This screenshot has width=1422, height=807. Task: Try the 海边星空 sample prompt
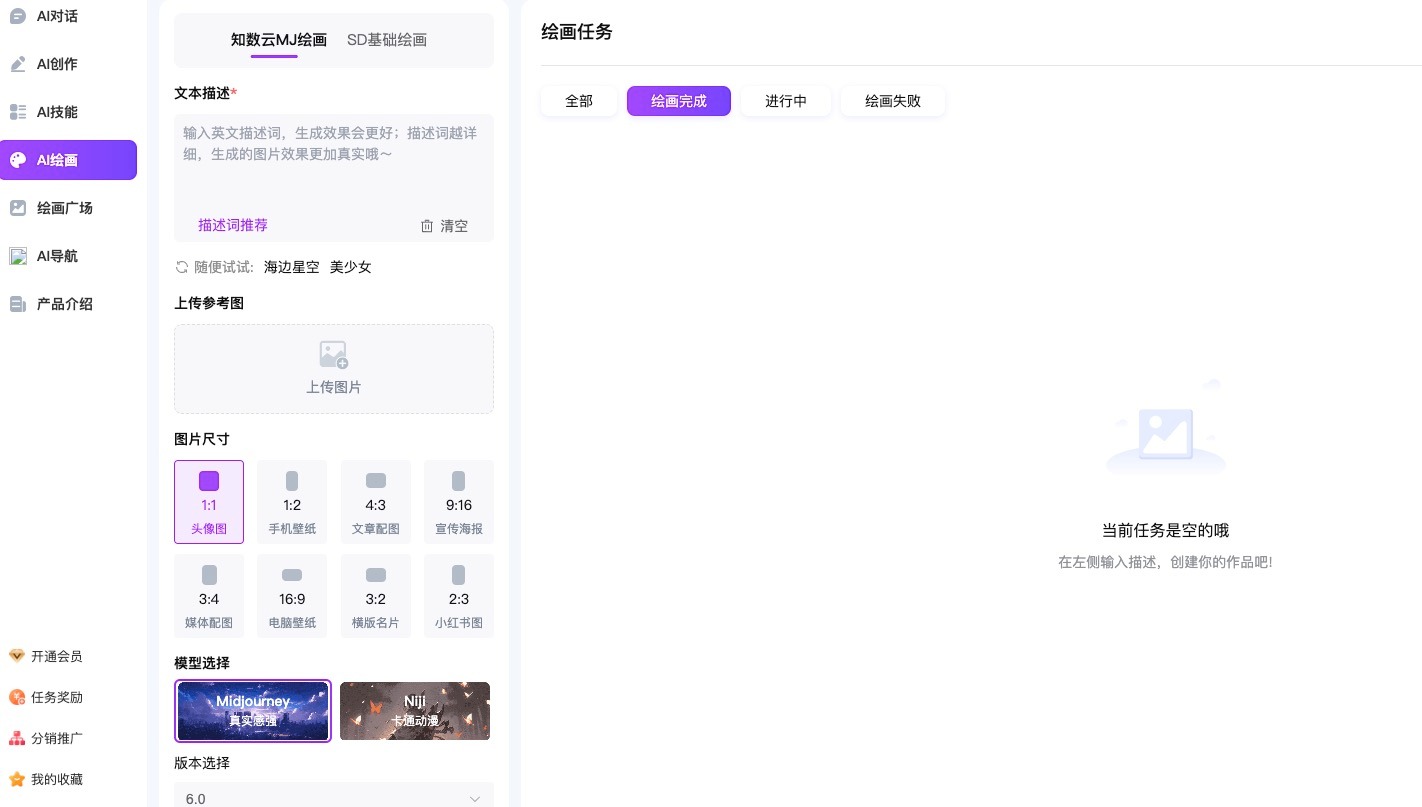[x=292, y=267]
